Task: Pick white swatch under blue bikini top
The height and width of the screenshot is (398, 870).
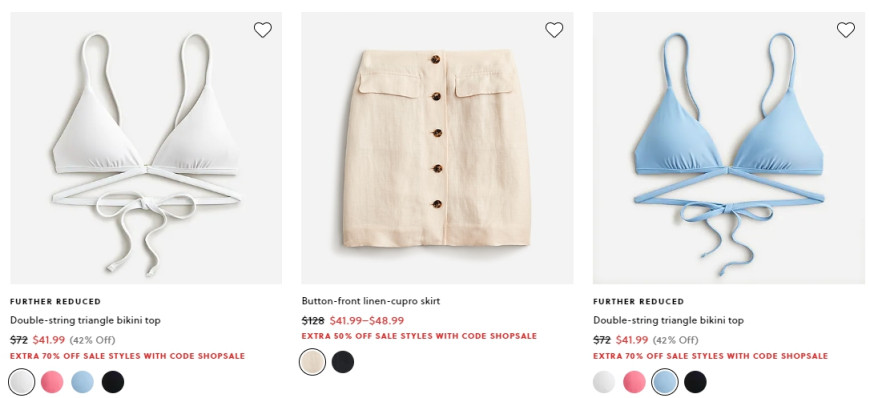Action: pos(604,382)
